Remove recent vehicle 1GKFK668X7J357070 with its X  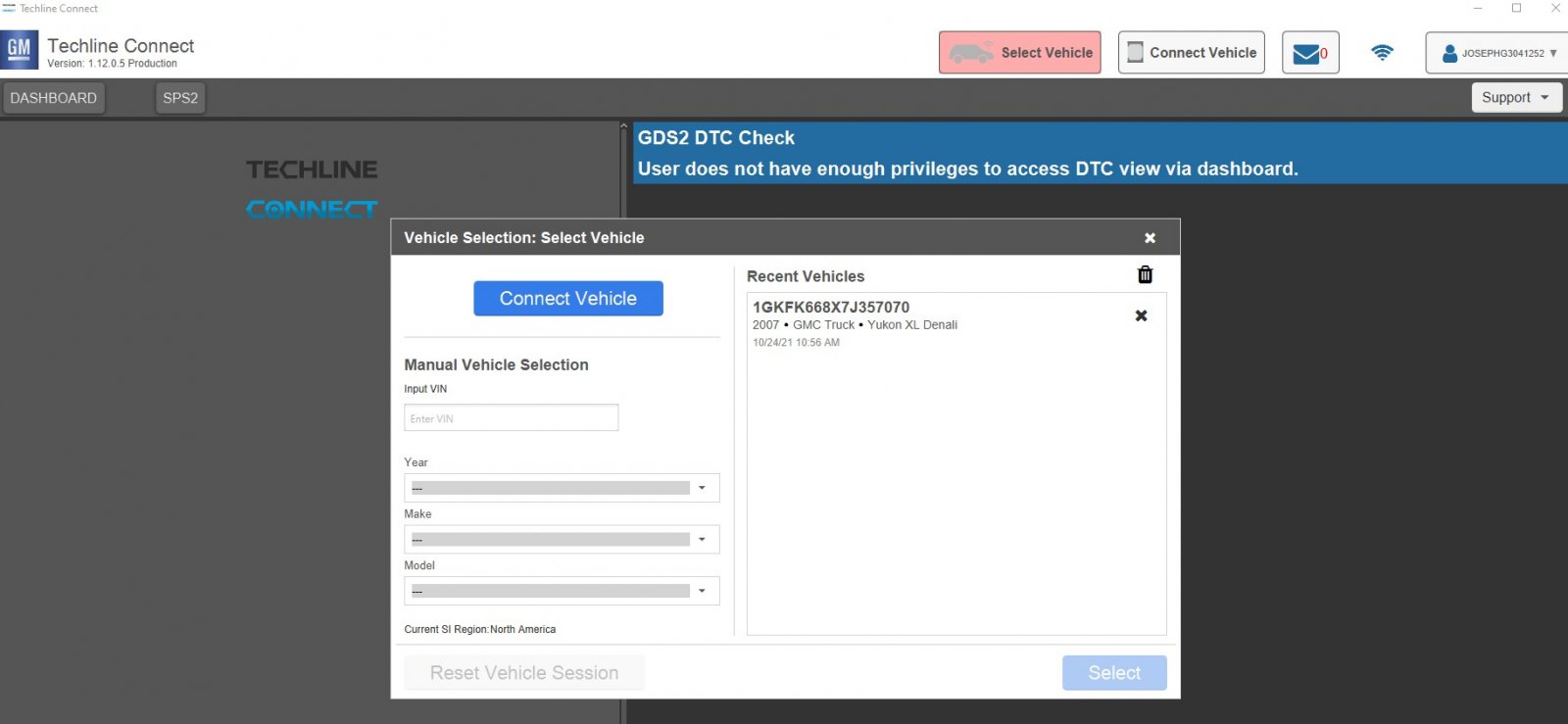pyautogui.click(x=1141, y=315)
